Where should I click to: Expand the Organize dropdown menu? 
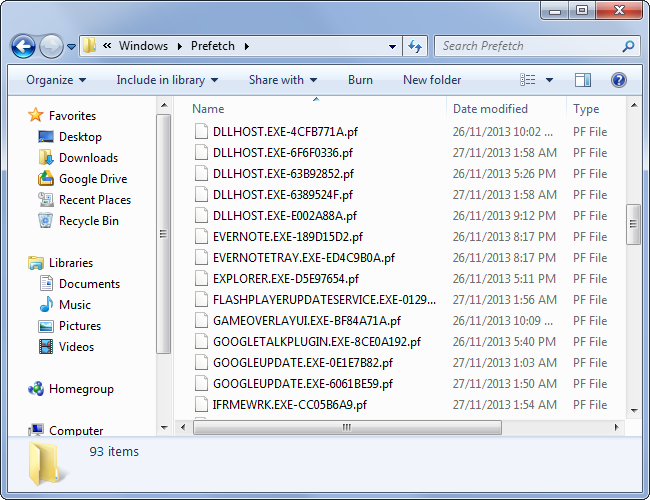(x=56, y=80)
